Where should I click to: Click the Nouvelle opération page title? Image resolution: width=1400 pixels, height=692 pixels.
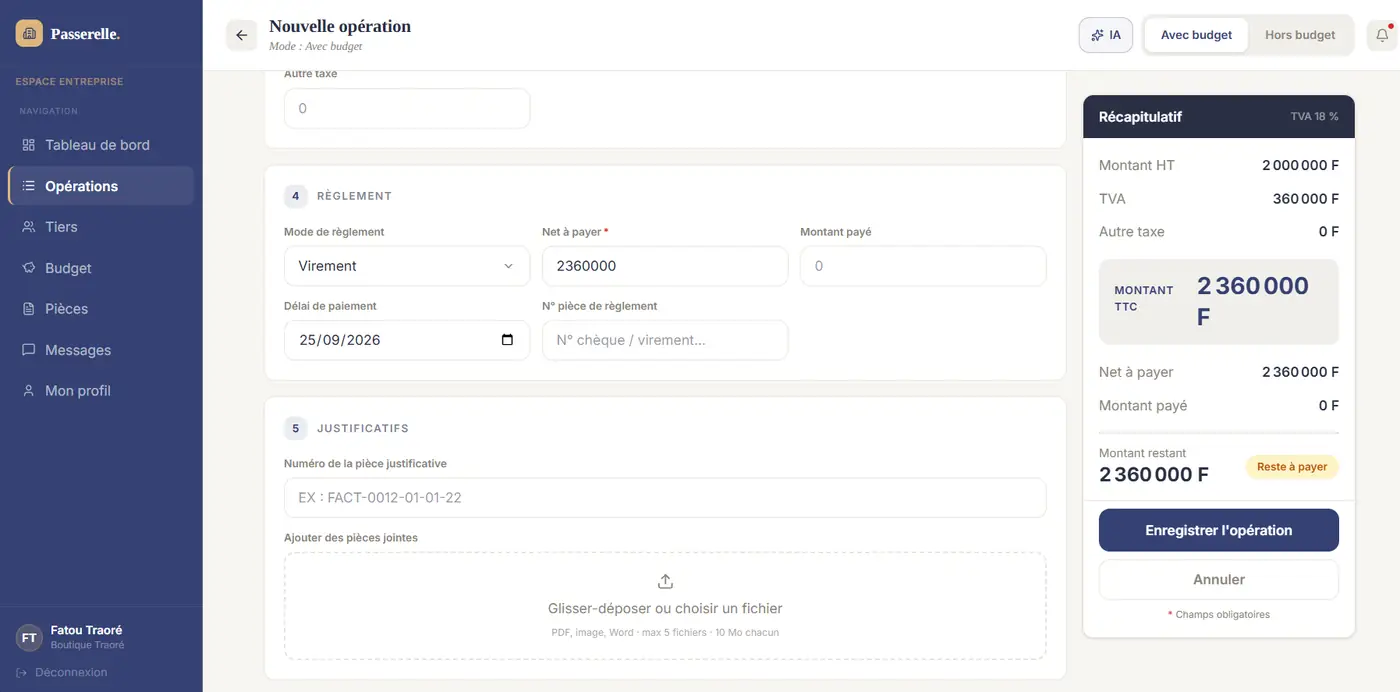[x=340, y=26]
